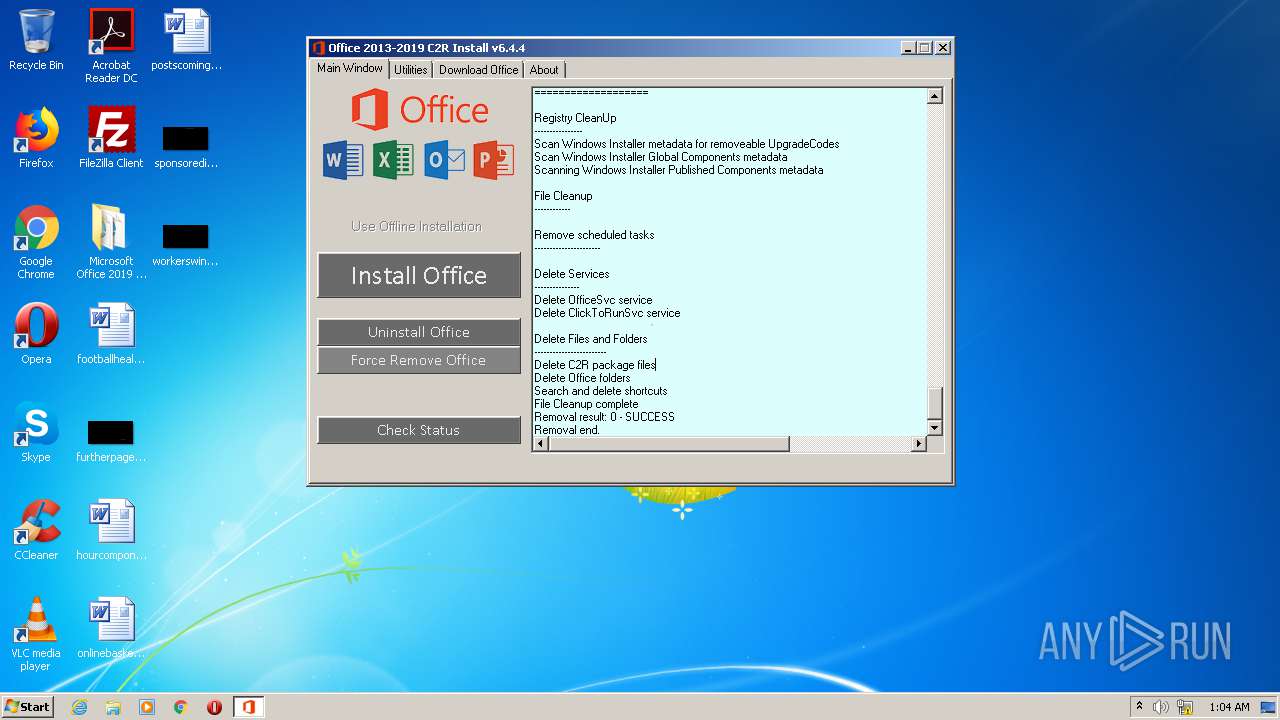Screen dimensions: 1280x720
Task: Click the 'Delete Office folders' log line
Action: 582,378
